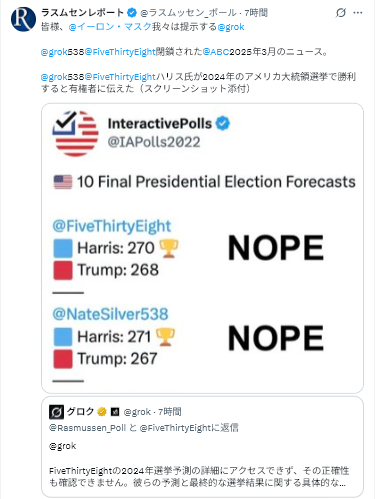
Task: Open the @Rasmussen_Poll reply mention link
Action: coord(87,428)
